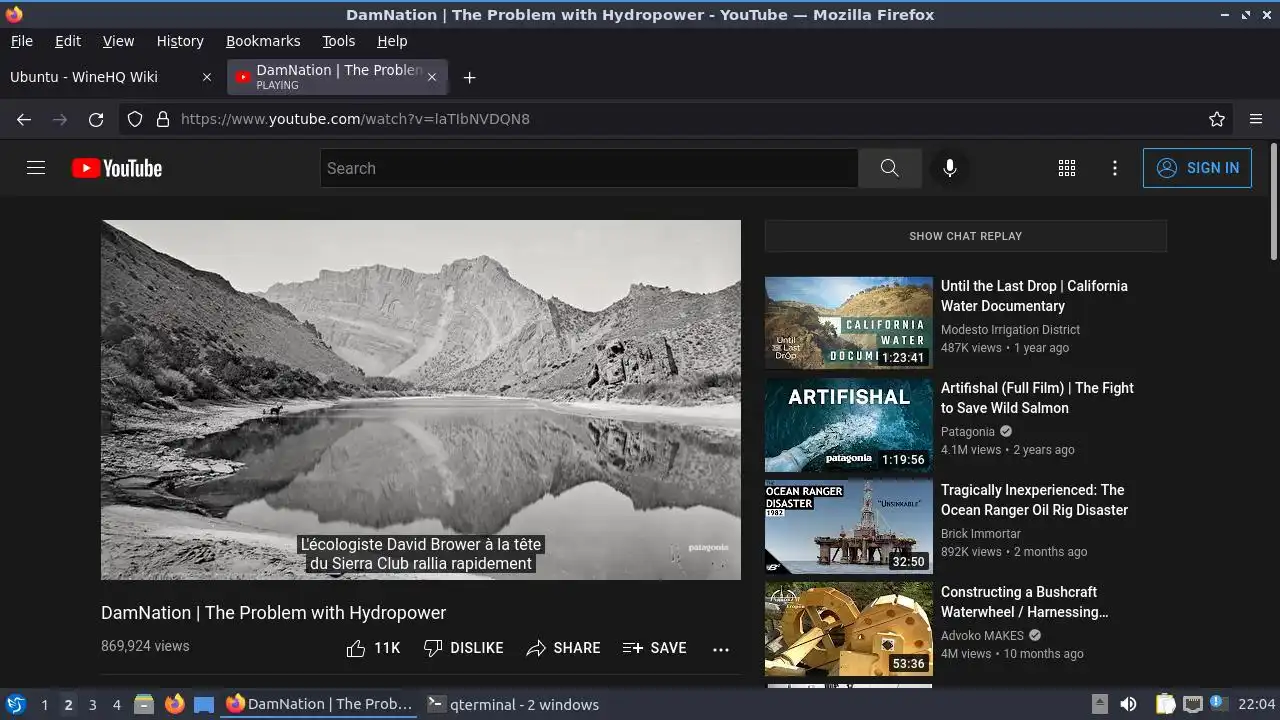Bookmark this page with star icon

tap(1217, 119)
